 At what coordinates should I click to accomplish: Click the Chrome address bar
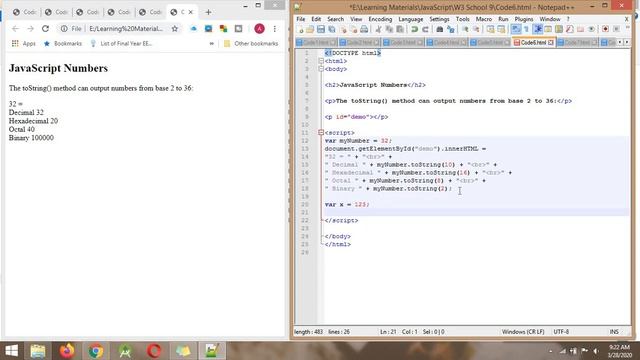point(126,29)
